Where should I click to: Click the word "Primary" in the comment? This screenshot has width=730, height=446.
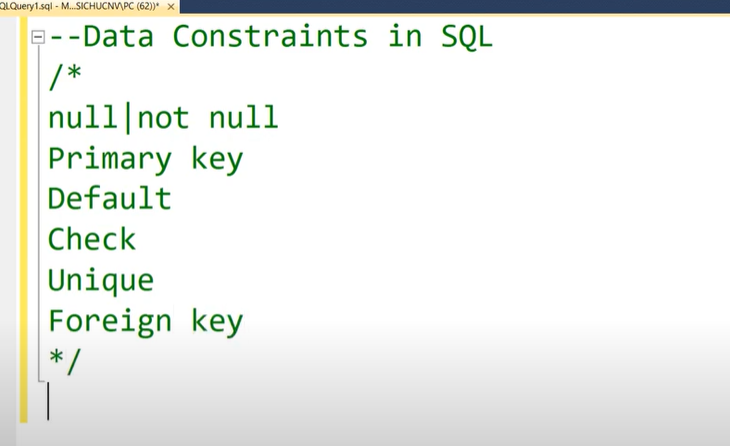(x=110, y=159)
